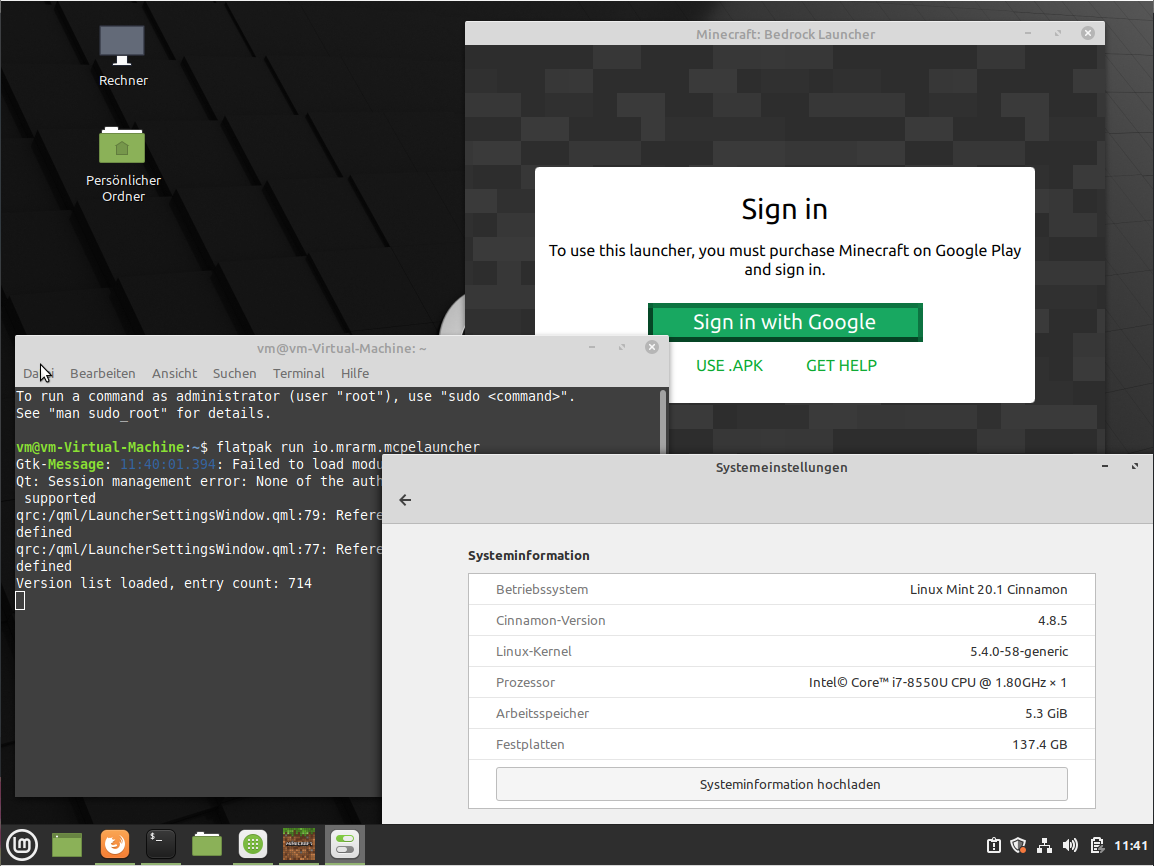Click the Prozessor value Intel Core i7-8550U
This screenshot has width=1154, height=866.
938,682
